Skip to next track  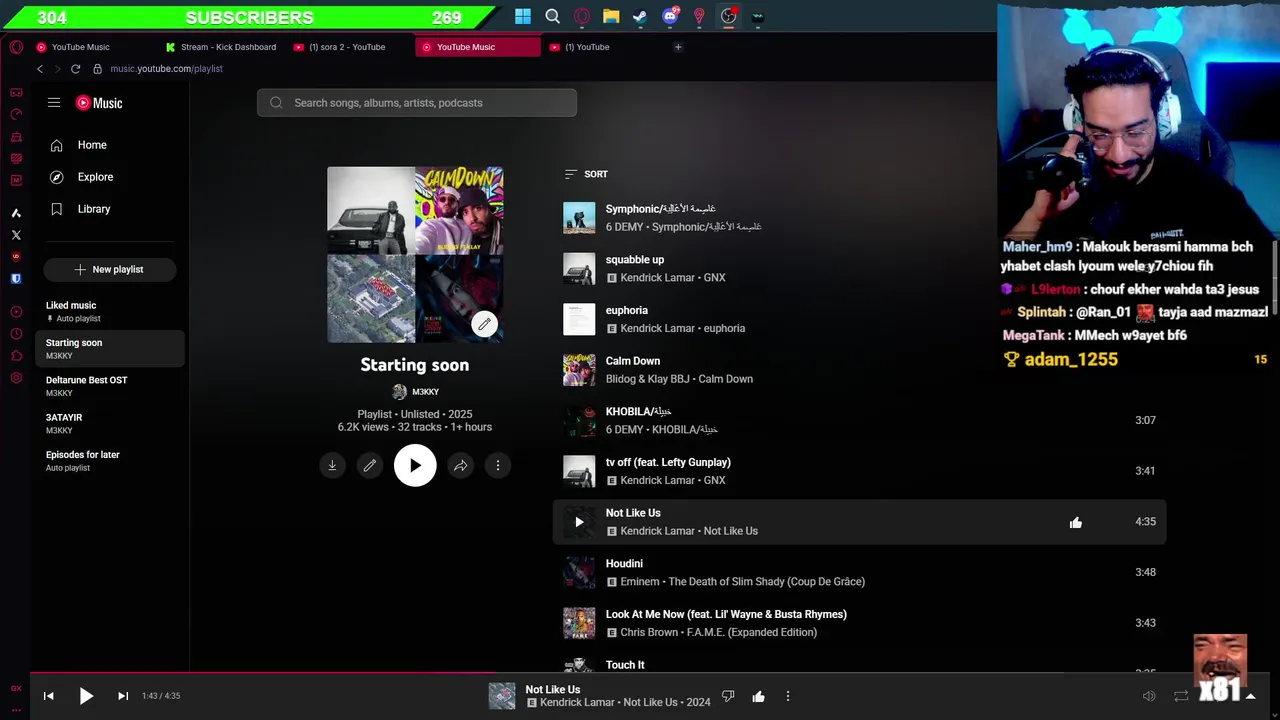tap(123, 696)
